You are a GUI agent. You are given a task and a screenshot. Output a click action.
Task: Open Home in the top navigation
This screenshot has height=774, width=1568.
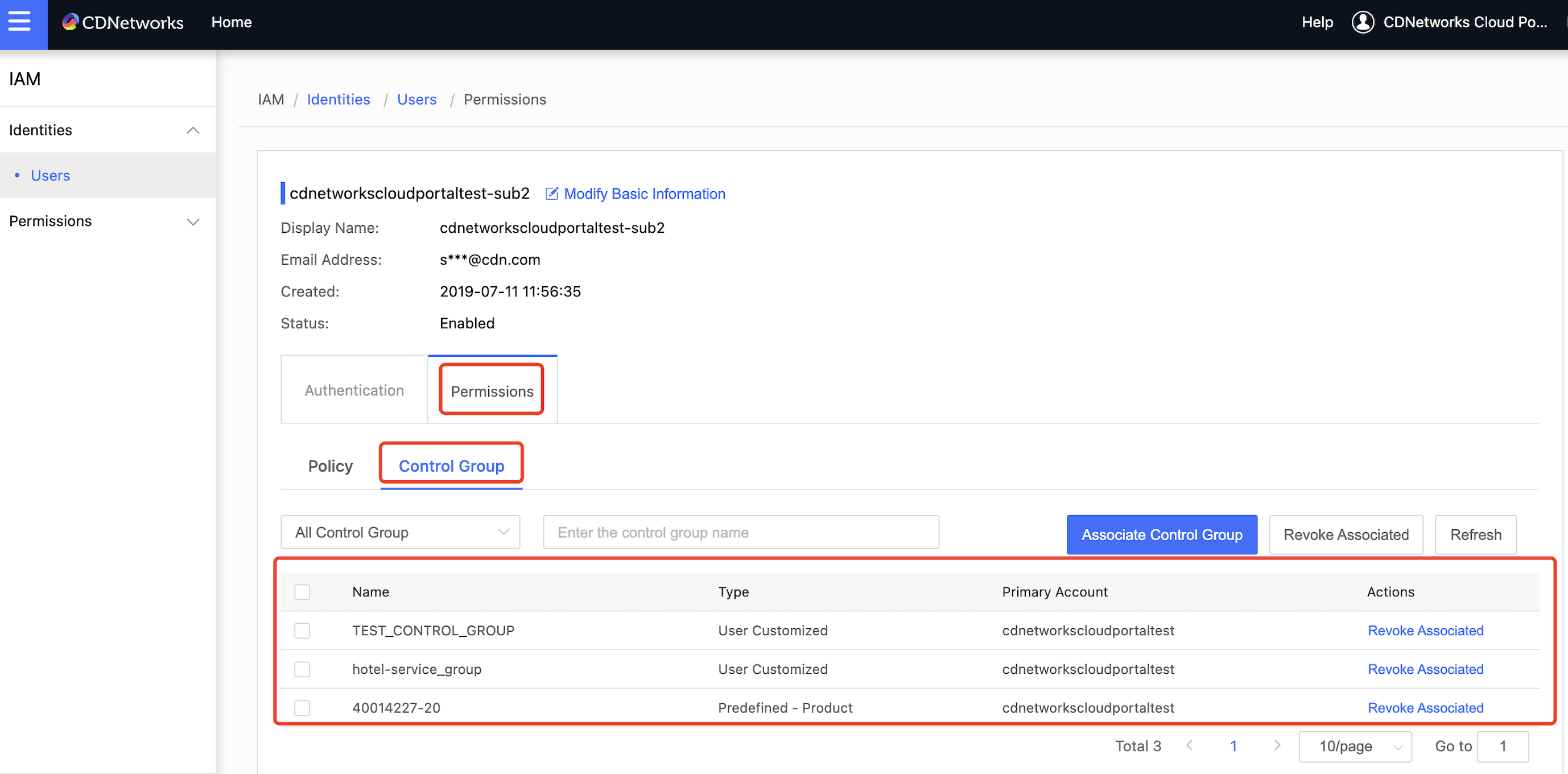[232, 23]
